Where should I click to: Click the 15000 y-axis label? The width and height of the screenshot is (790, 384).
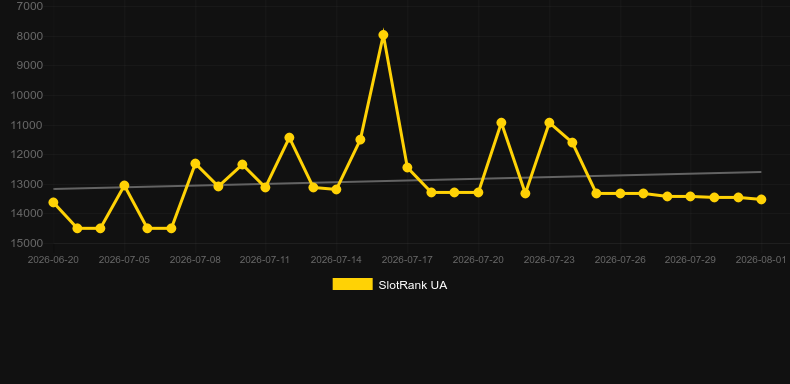(x=27, y=243)
